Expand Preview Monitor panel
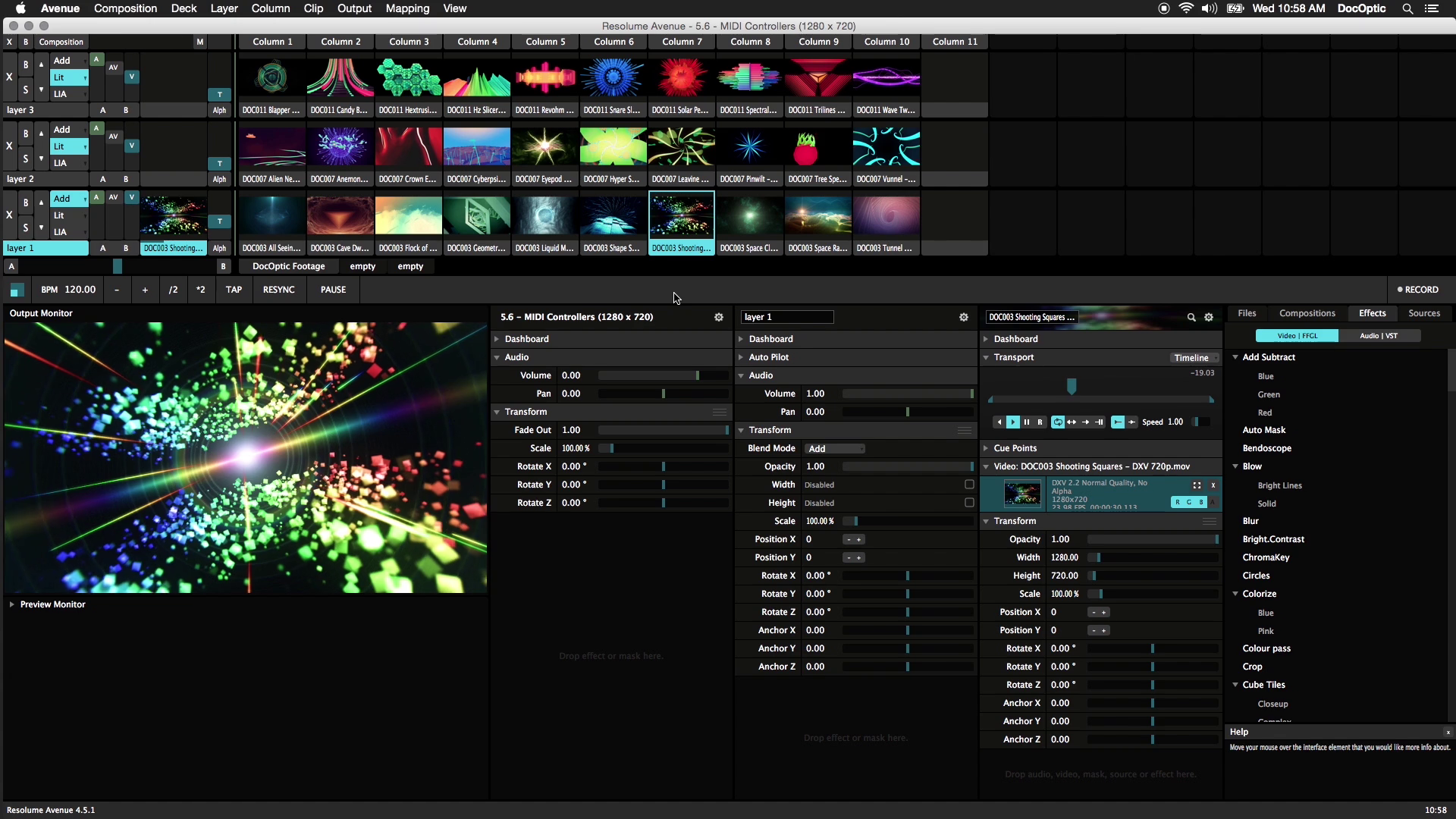Screen dimensions: 1456x819 [12, 604]
